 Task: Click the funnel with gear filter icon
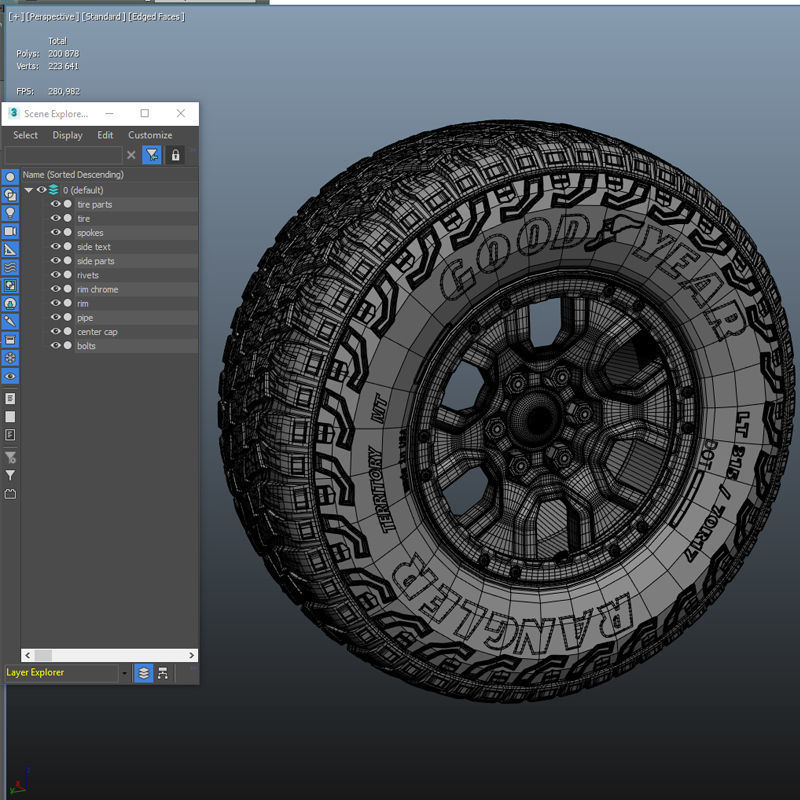(x=10, y=457)
